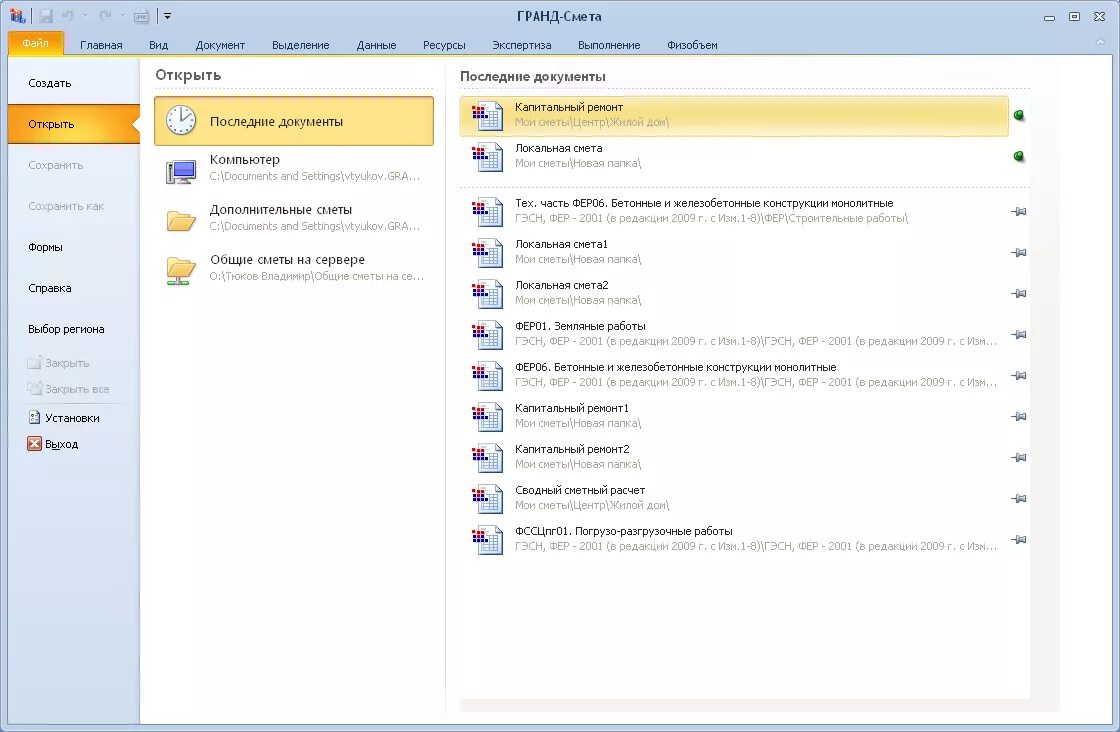Switch to the Выделение tab
Viewport: 1120px width, 732px height.
point(301,45)
